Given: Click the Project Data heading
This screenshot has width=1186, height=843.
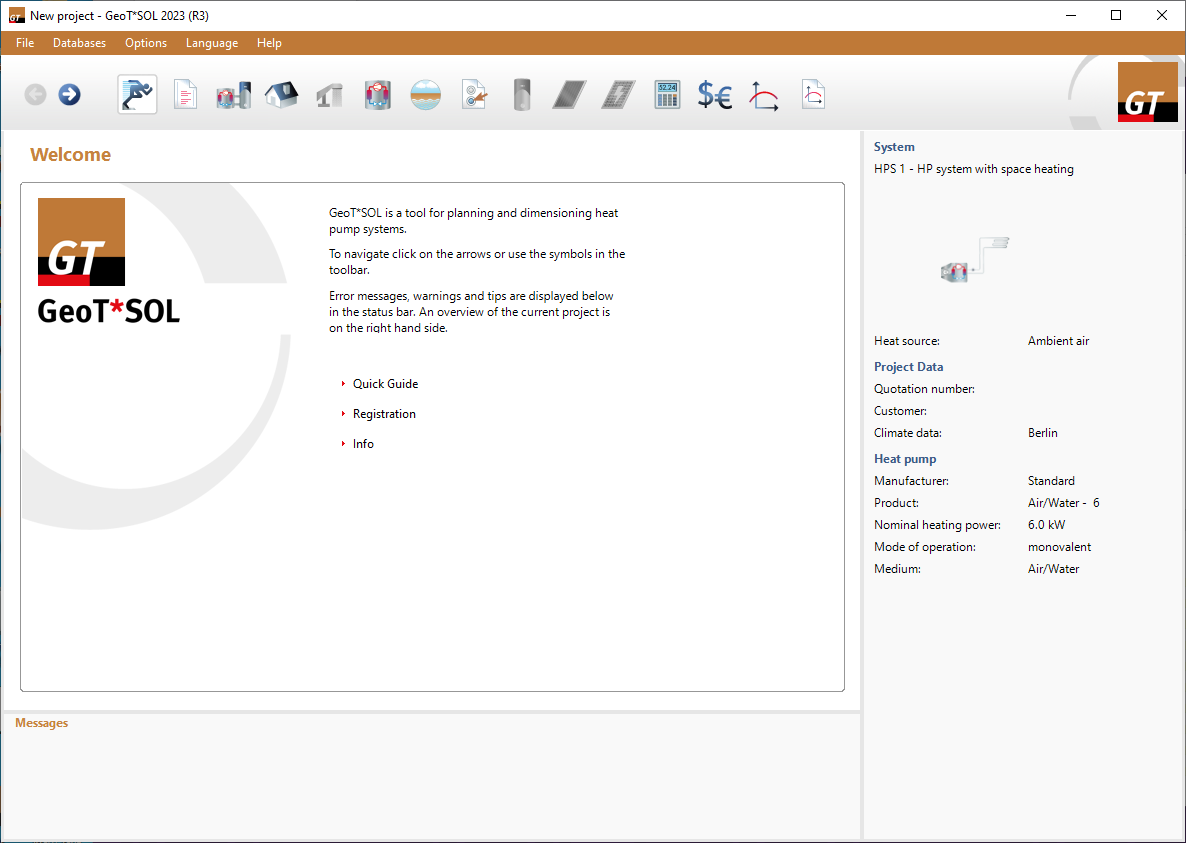Looking at the screenshot, I should click(x=908, y=367).
